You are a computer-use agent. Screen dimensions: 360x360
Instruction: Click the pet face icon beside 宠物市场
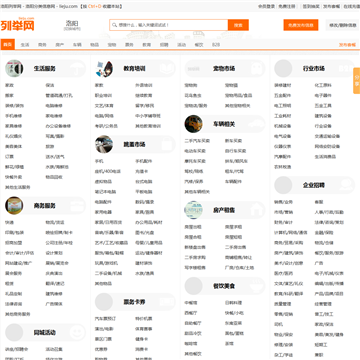pyautogui.click(x=256, y=68)
